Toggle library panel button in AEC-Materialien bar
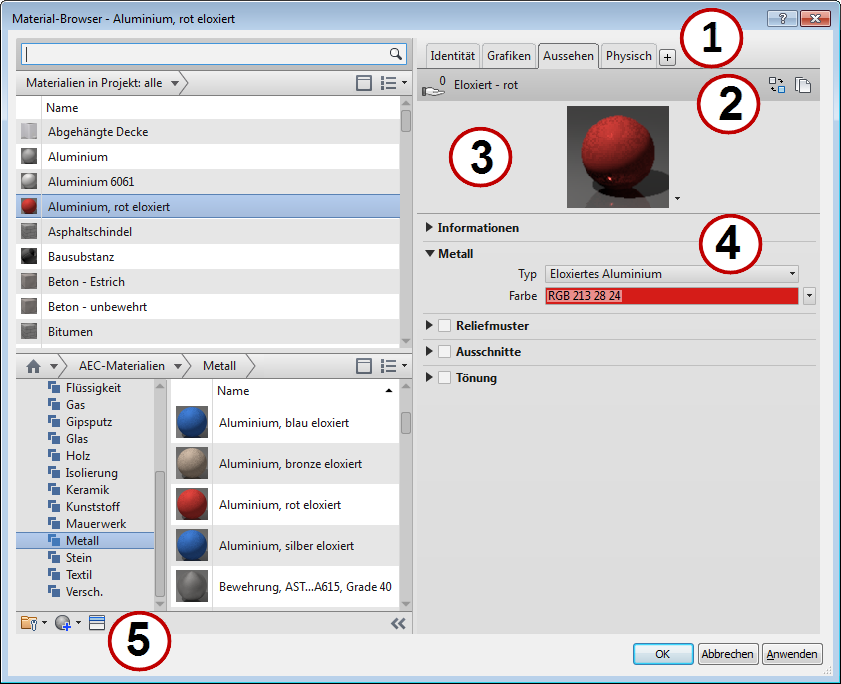Image resolution: width=841 pixels, height=684 pixels. [364, 366]
